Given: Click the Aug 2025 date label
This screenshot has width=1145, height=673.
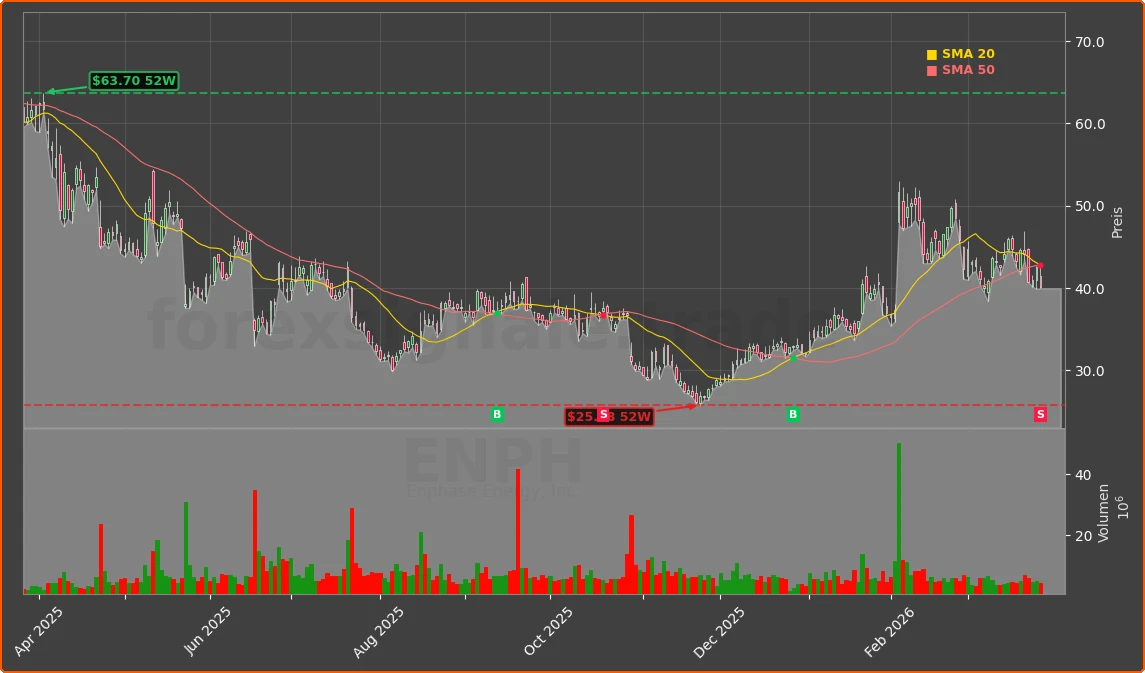Looking at the screenshot, I should tap(378, 632).
